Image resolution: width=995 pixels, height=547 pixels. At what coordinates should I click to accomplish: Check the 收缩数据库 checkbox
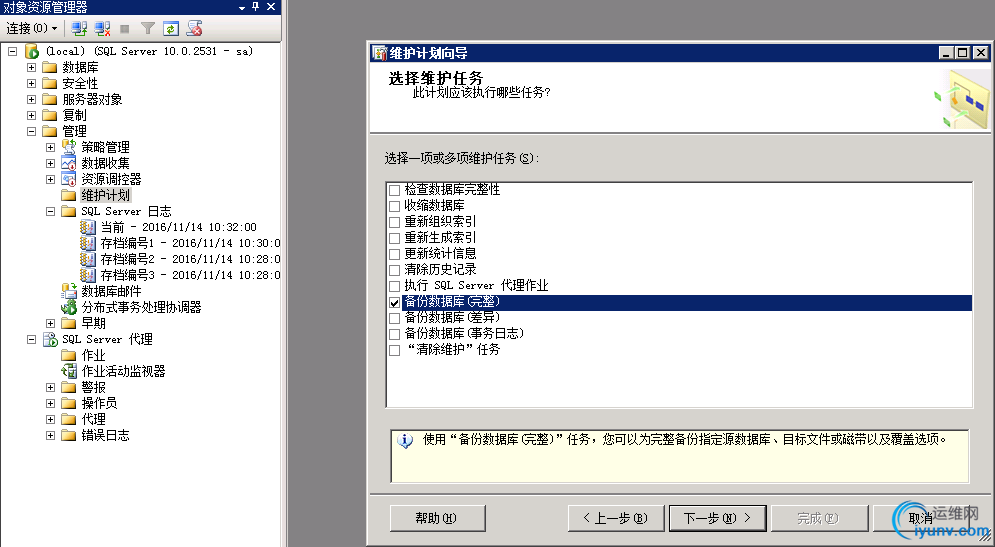(x=395, y=206)
